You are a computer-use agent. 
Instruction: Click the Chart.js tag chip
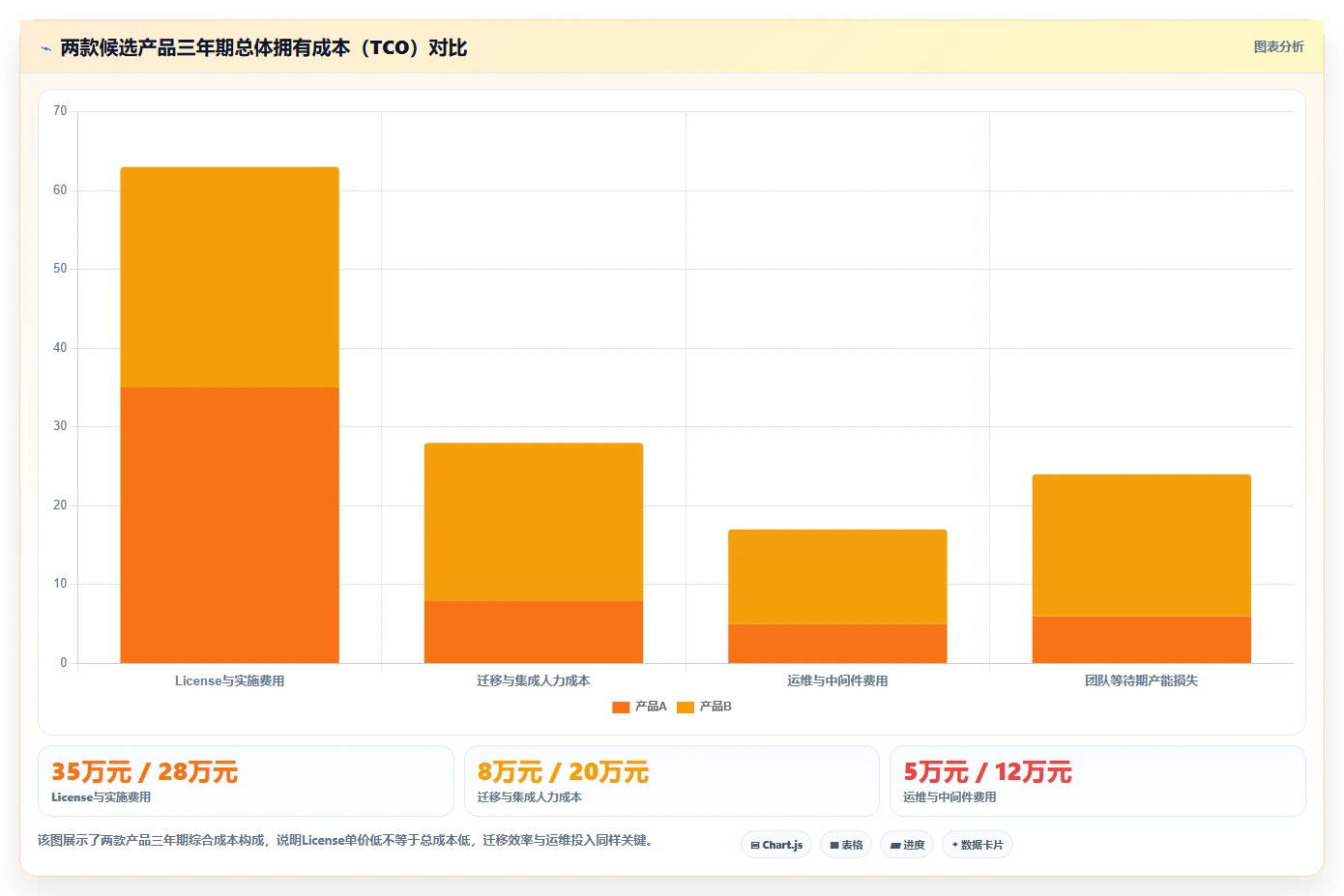pos(776,845)
